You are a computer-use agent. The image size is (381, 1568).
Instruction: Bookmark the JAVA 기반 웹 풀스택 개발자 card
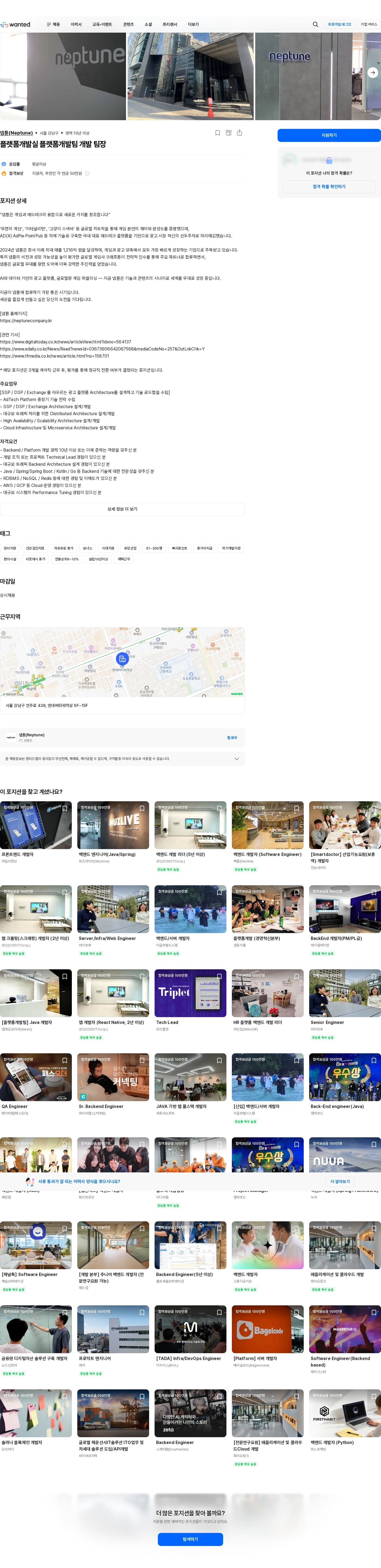click(219, 1061)
